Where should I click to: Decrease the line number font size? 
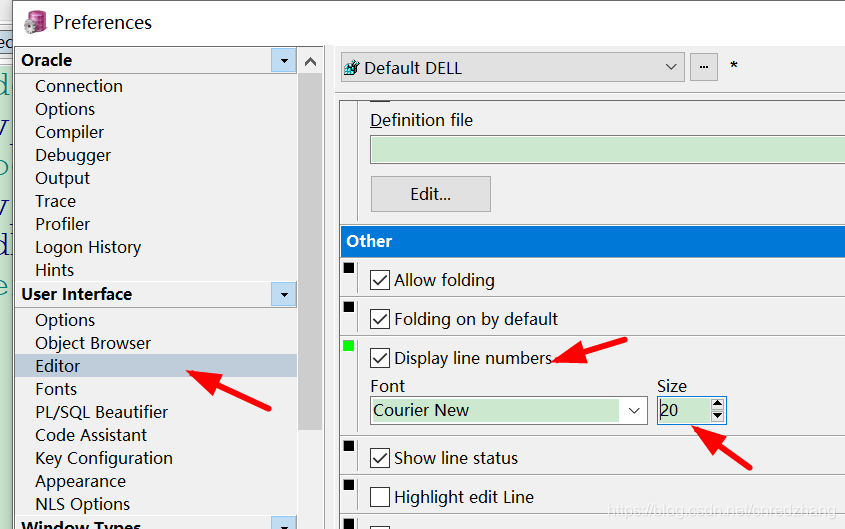717,416
